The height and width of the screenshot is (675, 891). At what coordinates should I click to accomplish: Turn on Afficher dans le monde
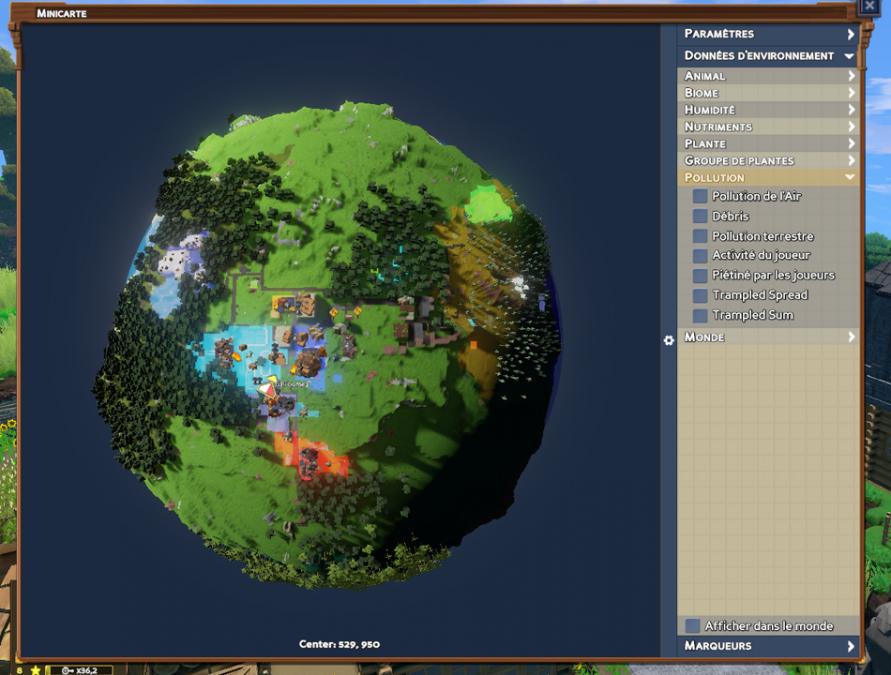[692, 626]
